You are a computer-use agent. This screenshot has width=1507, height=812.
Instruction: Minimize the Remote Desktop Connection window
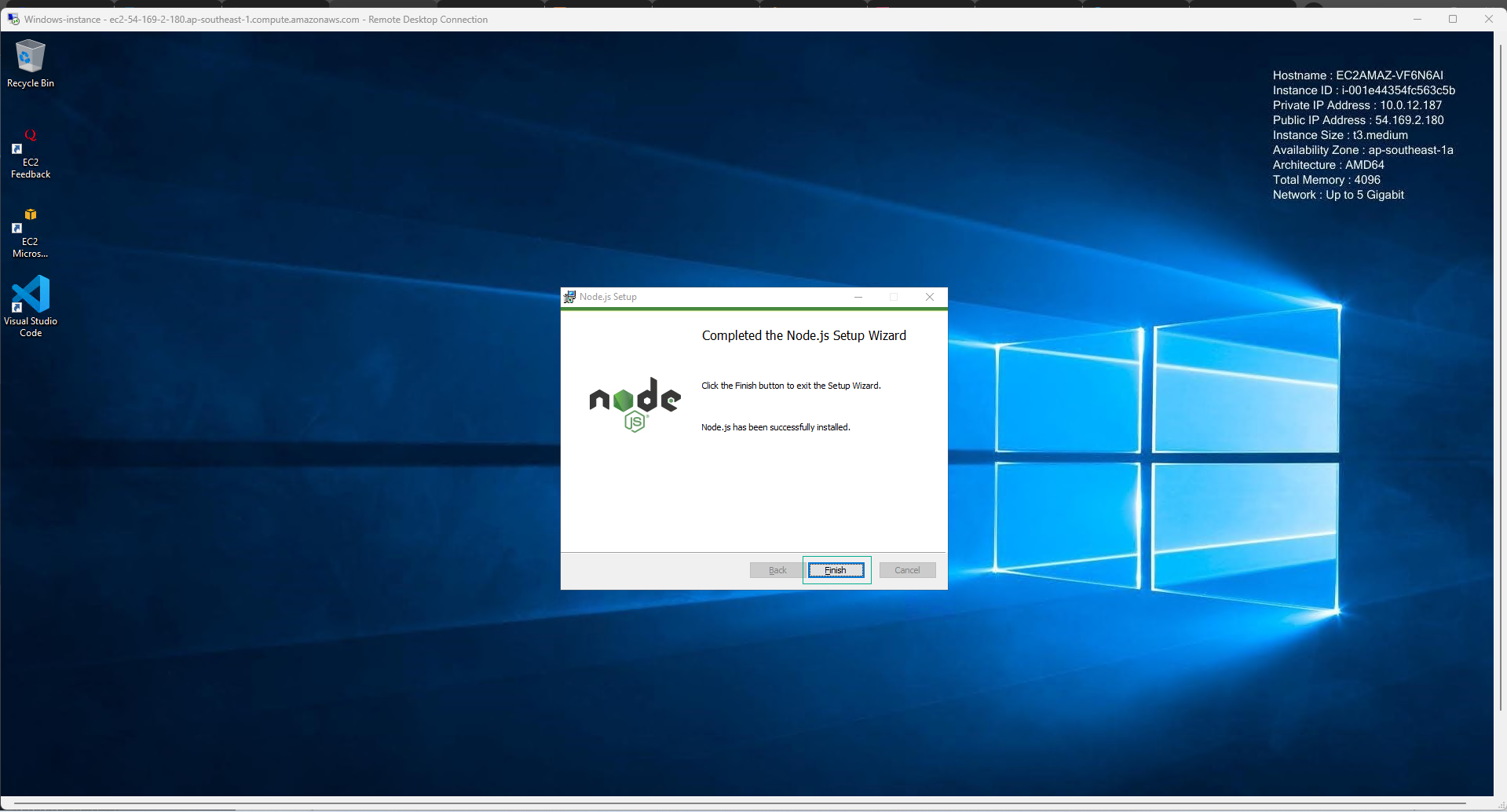pos(1417,19)
